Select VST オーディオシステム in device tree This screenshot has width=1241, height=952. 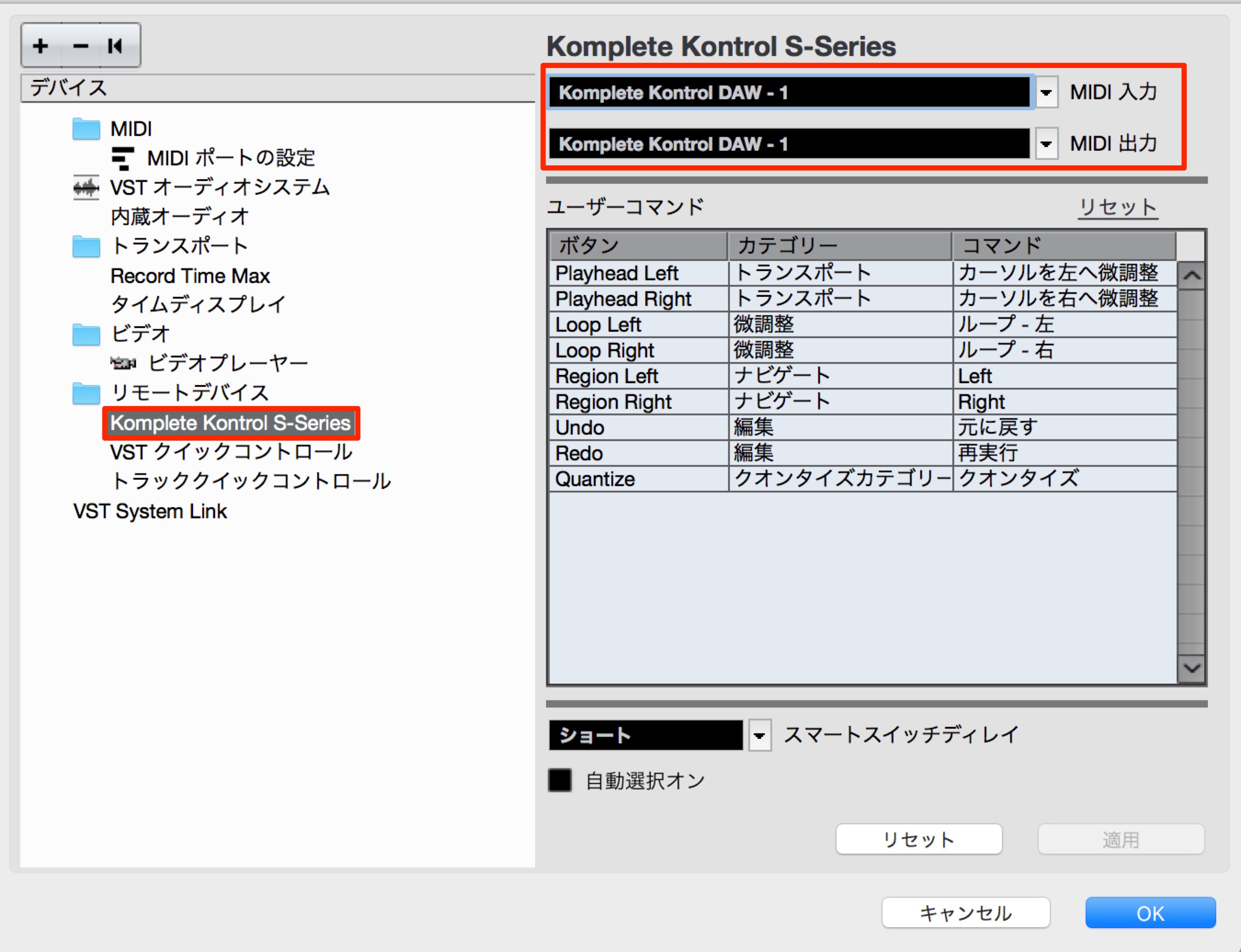pos(219,187)
